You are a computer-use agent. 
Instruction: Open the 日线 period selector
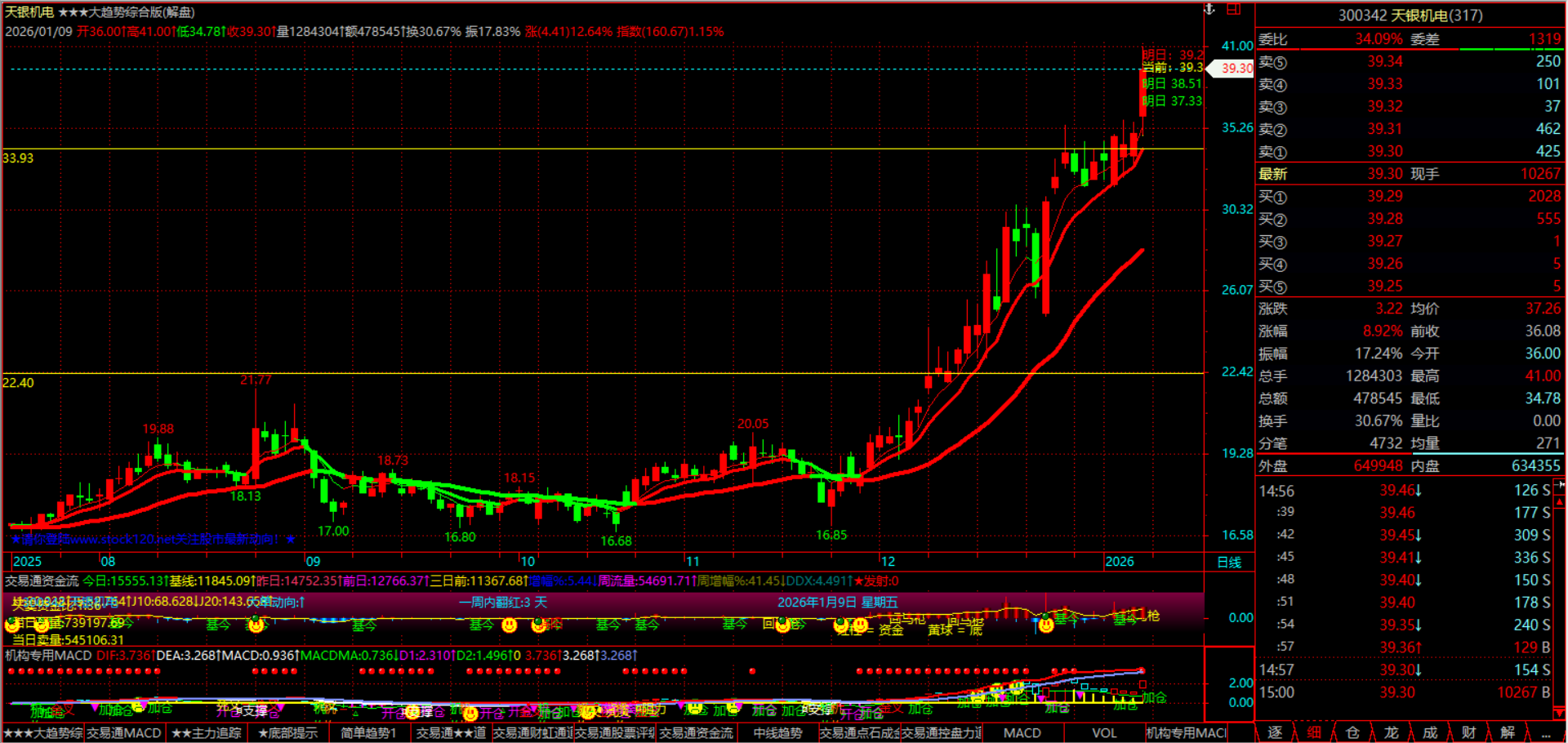click(1229, 562)
